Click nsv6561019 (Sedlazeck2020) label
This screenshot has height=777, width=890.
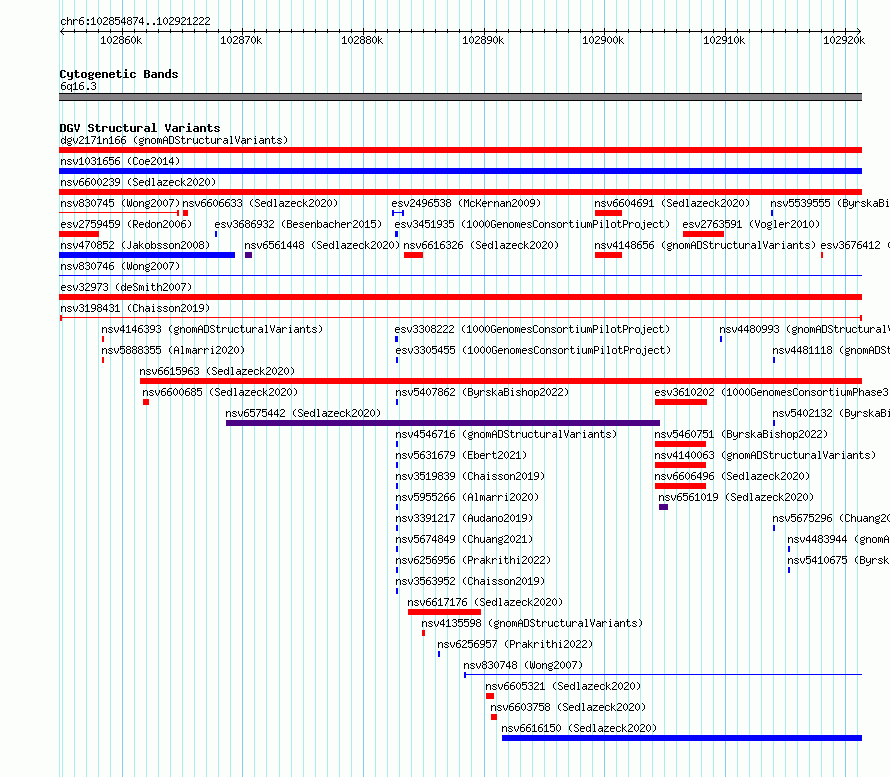click(736, 497)
